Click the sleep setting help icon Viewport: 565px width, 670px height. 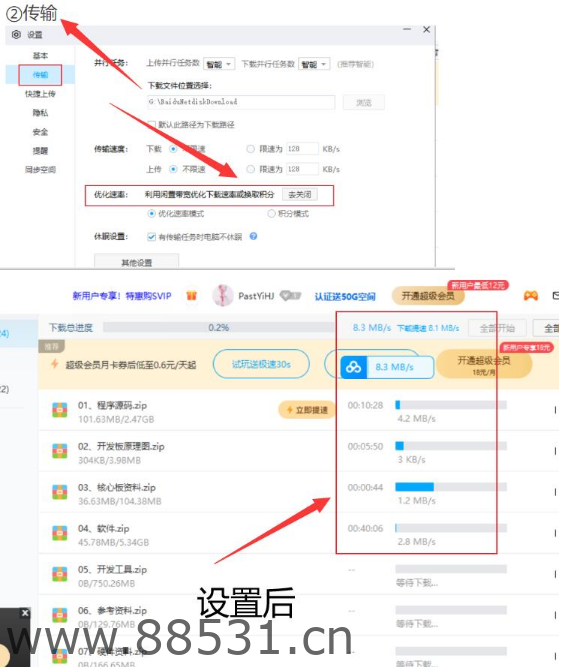click(x=253, y=236)
